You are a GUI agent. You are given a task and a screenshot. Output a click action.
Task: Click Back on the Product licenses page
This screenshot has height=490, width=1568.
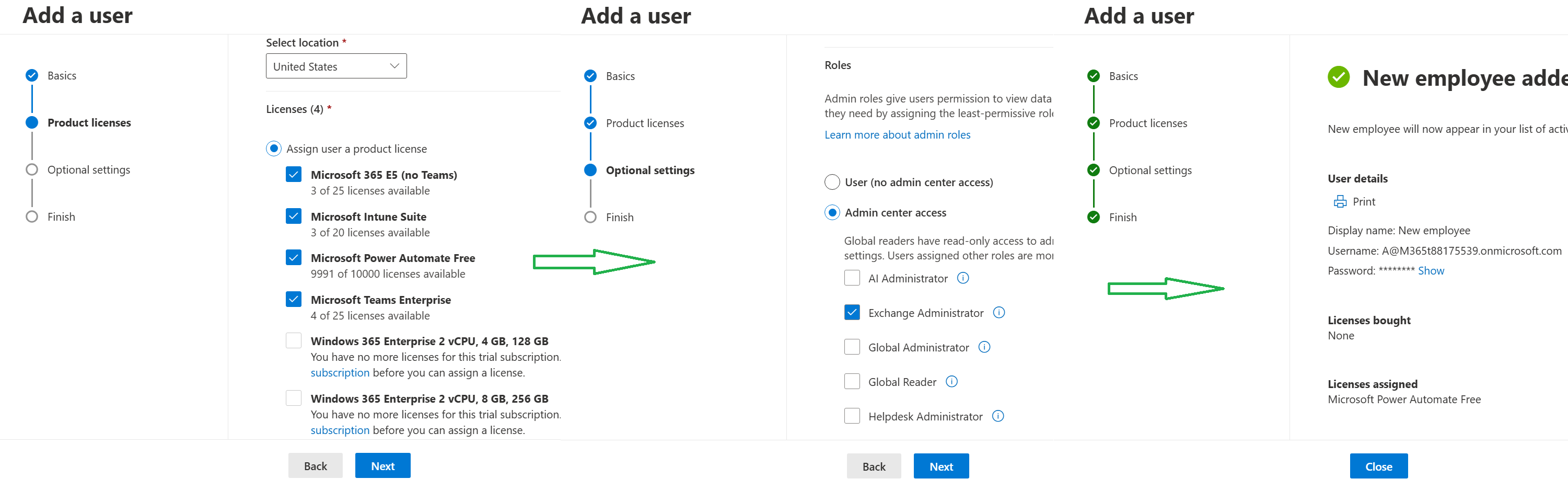[x=315, y=466]
